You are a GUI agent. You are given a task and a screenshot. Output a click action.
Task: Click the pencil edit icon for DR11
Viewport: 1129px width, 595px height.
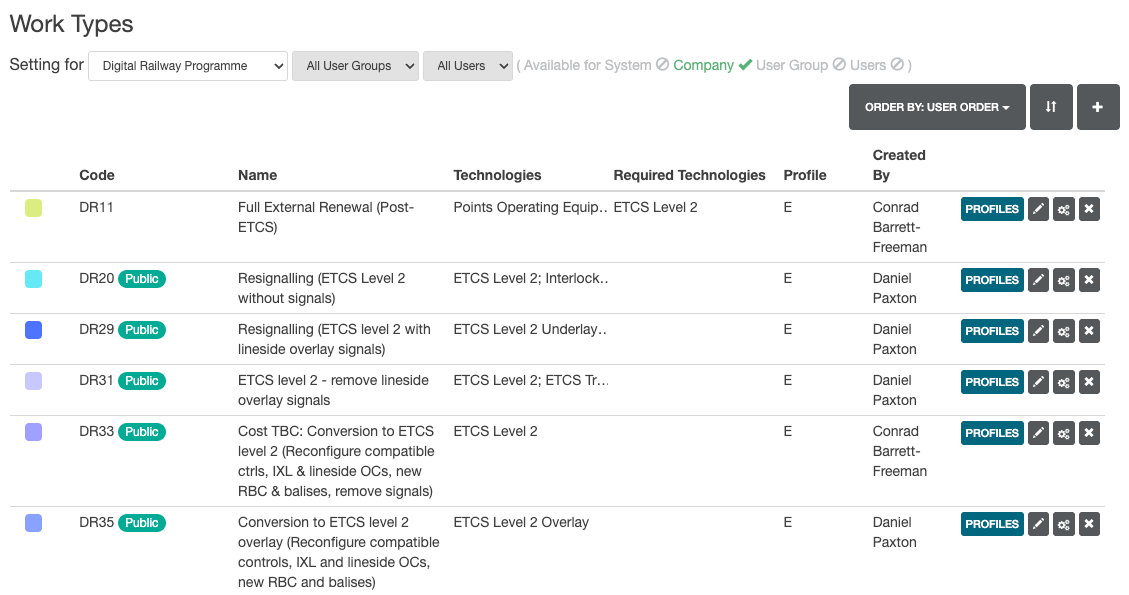(1038, 209)
